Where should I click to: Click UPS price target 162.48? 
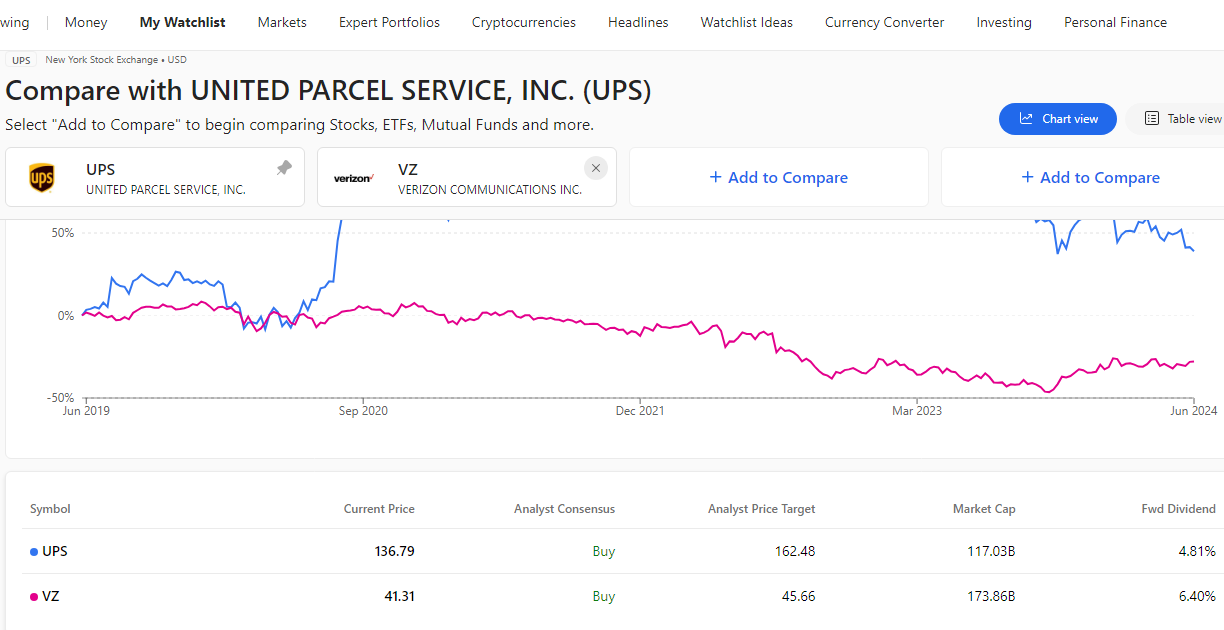tap(795, 551)
